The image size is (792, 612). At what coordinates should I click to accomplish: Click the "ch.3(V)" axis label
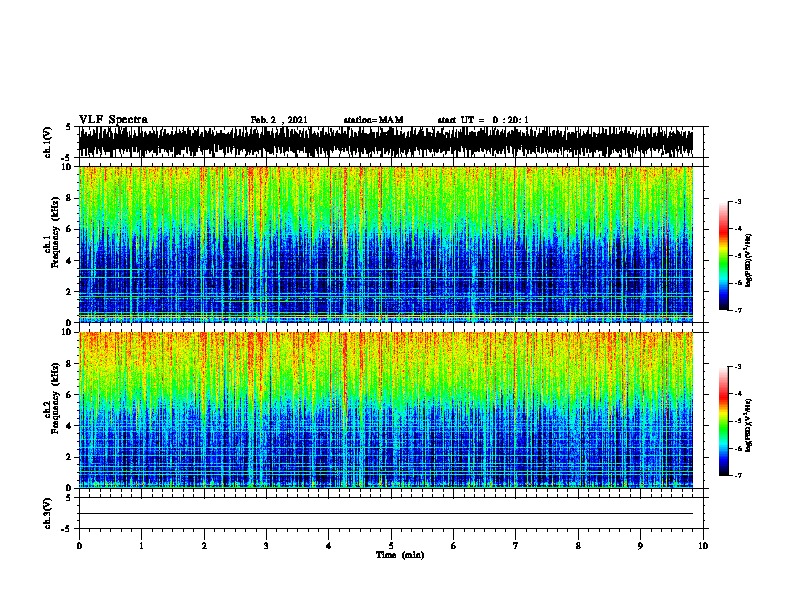click(x=48, y=513)
